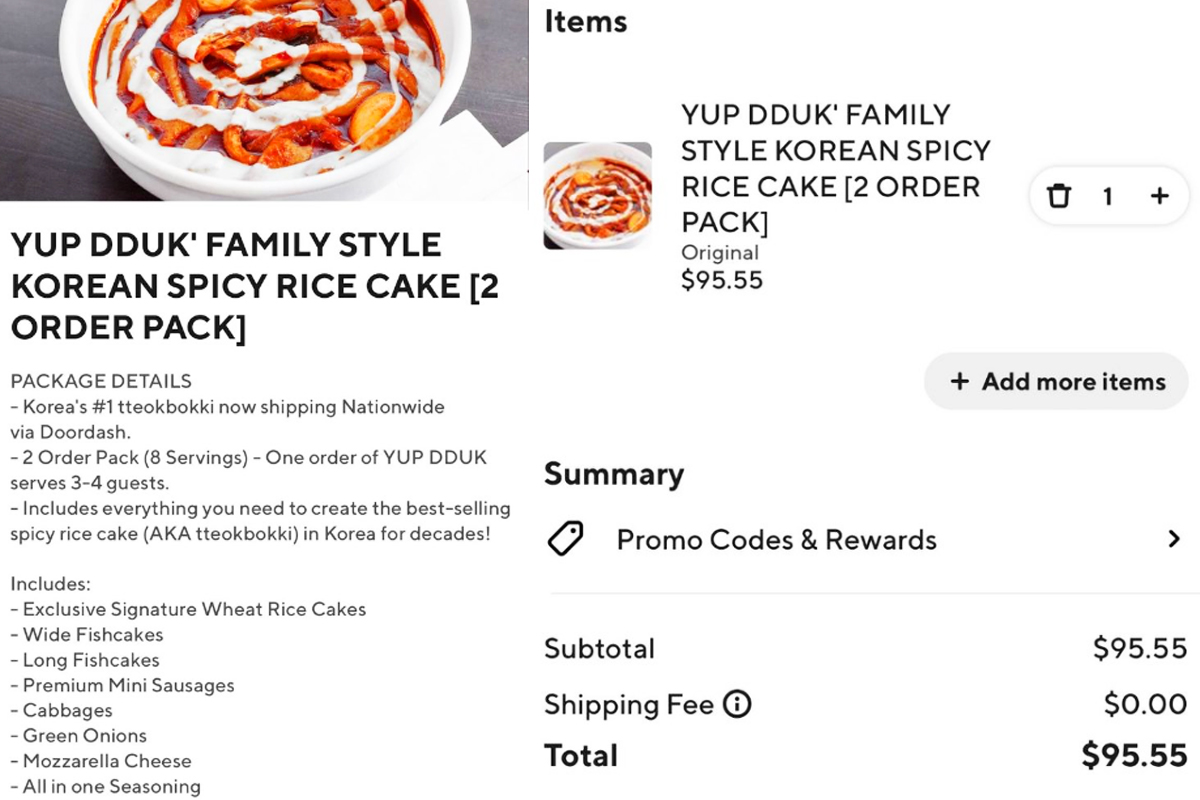Screen dimensions: 1200x800
Task: Click the Summary section heading
Action: [x=613, y=474]
